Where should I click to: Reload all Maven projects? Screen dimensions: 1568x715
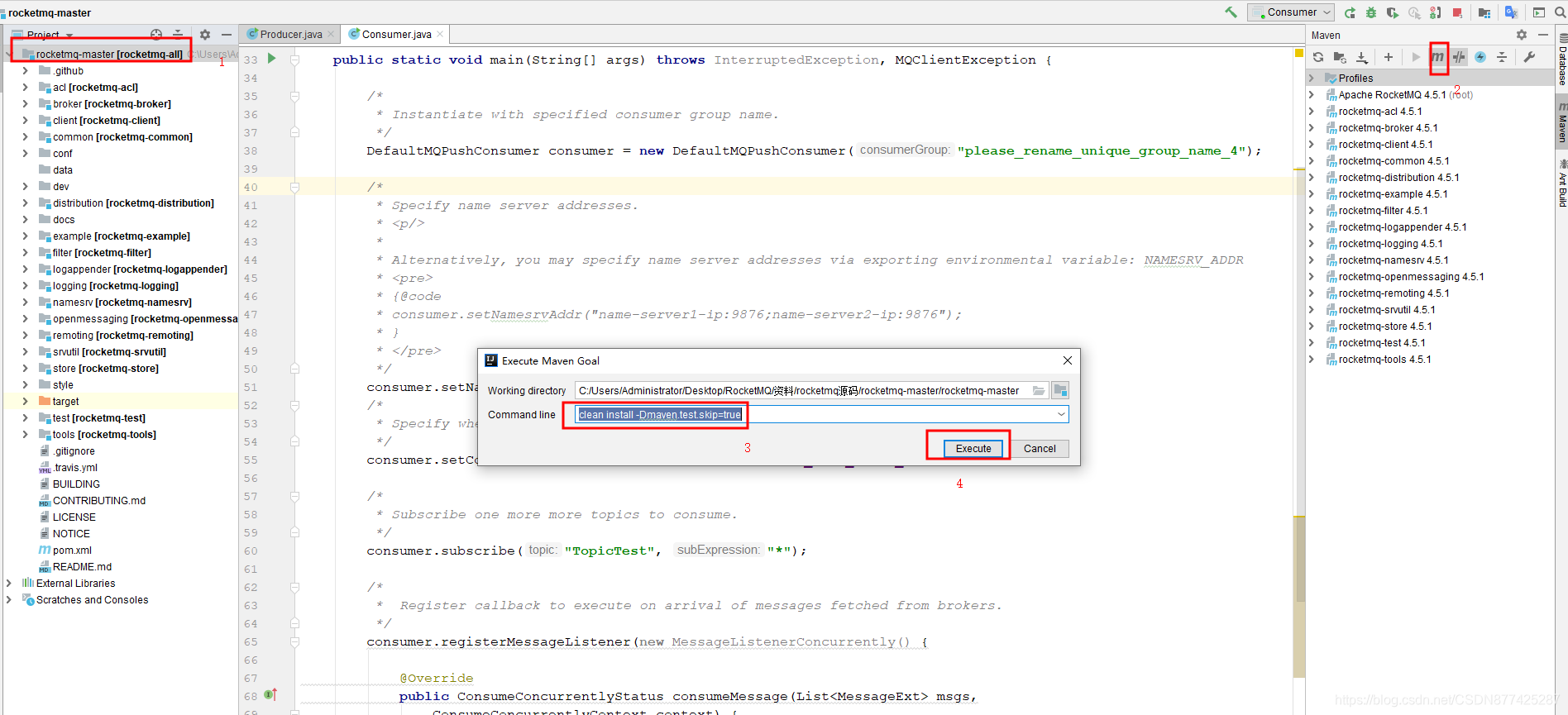1318,57
